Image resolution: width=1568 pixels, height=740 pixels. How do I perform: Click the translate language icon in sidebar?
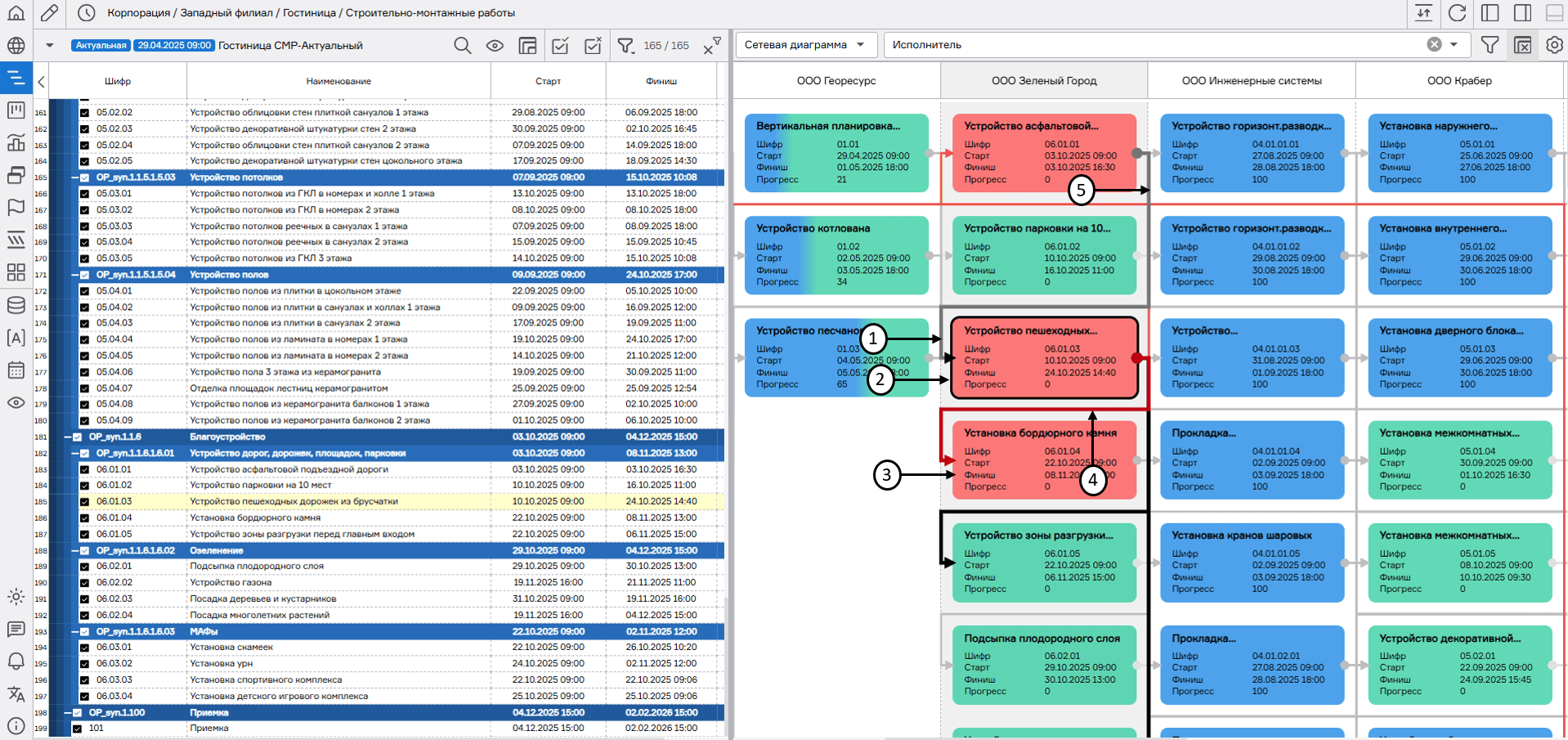16,694
